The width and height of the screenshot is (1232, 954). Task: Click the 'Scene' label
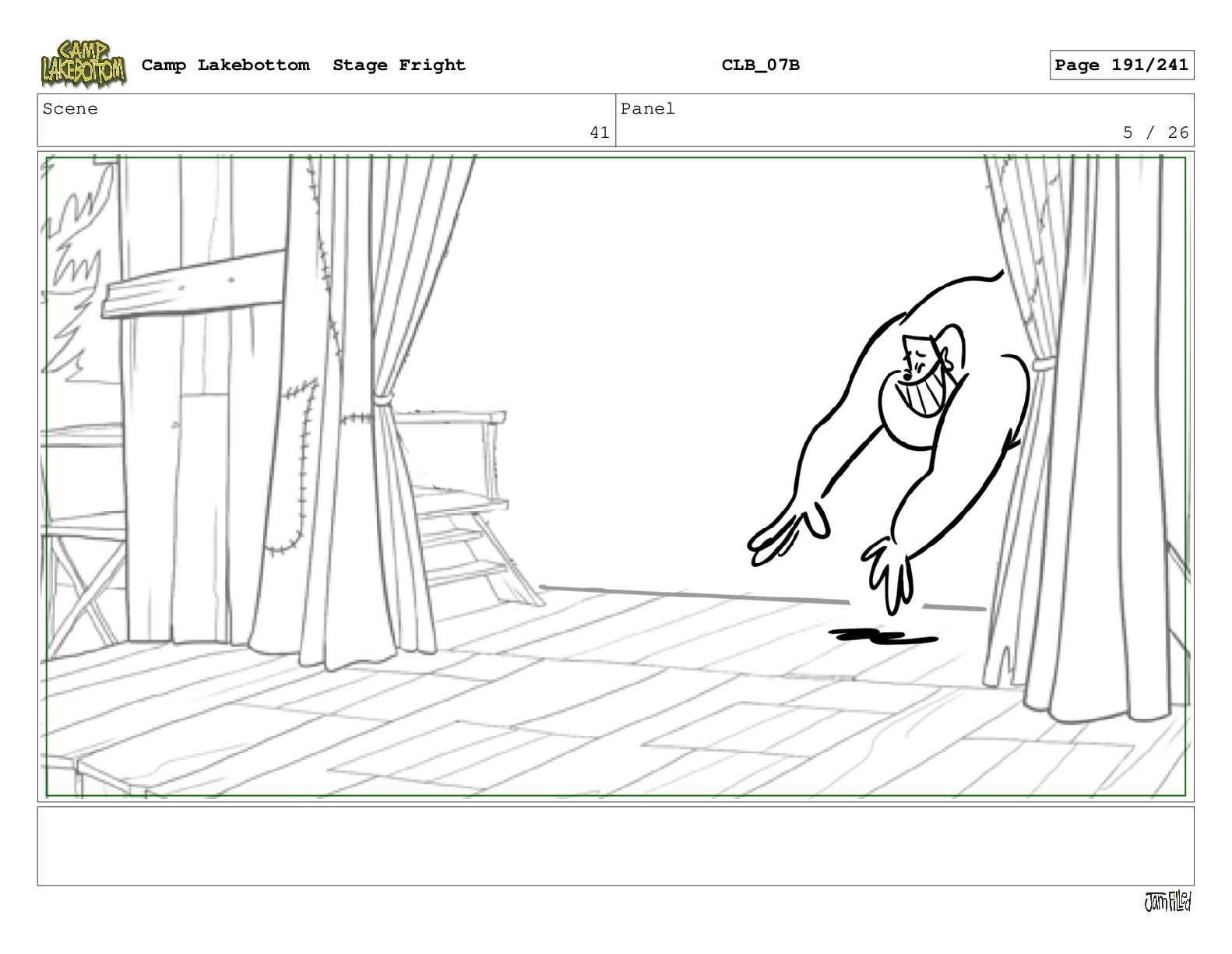(x=70, y=109)
